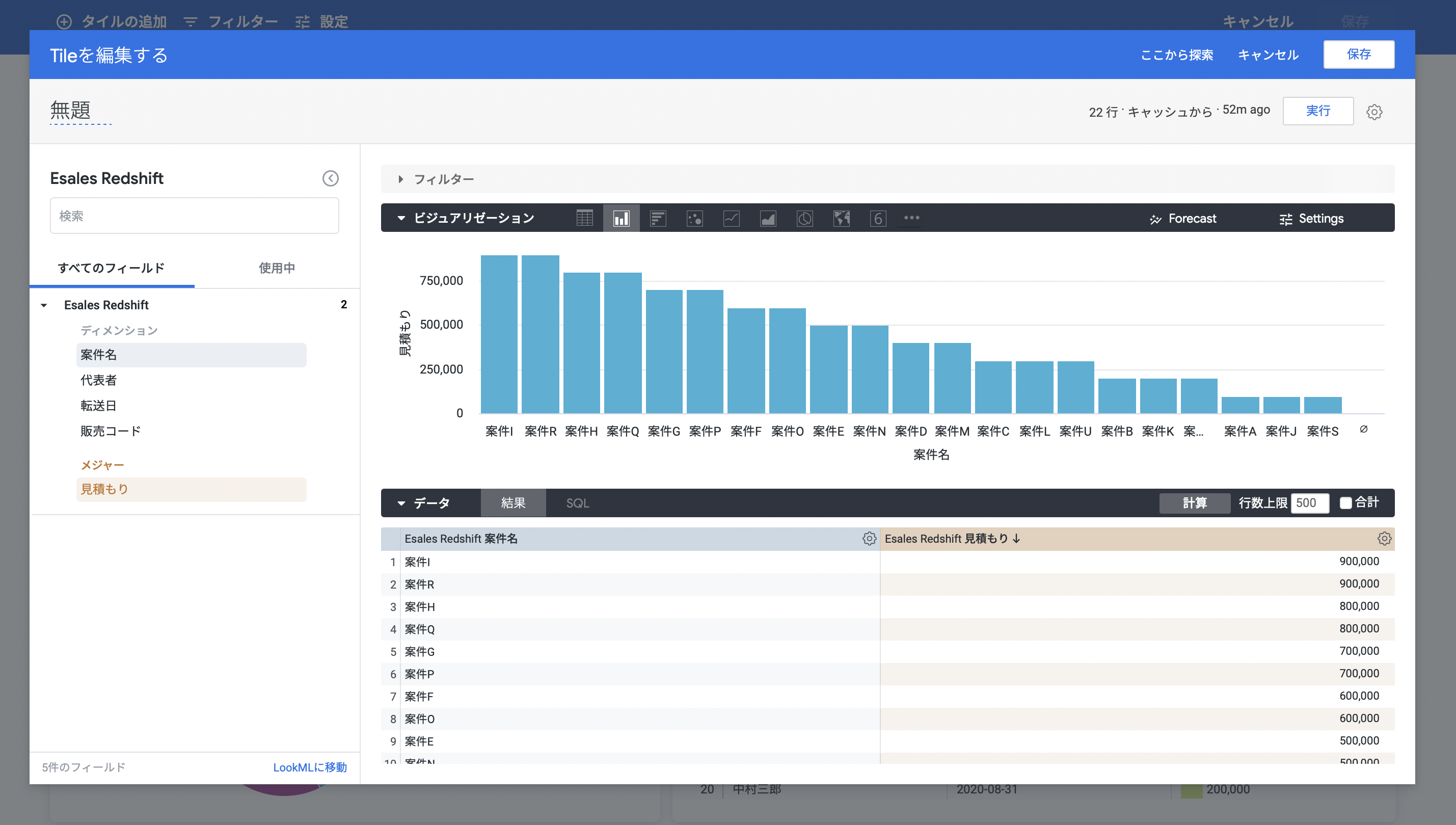Click the 計算 button
Screen dimensions: 1456x825
point(1194,503)
